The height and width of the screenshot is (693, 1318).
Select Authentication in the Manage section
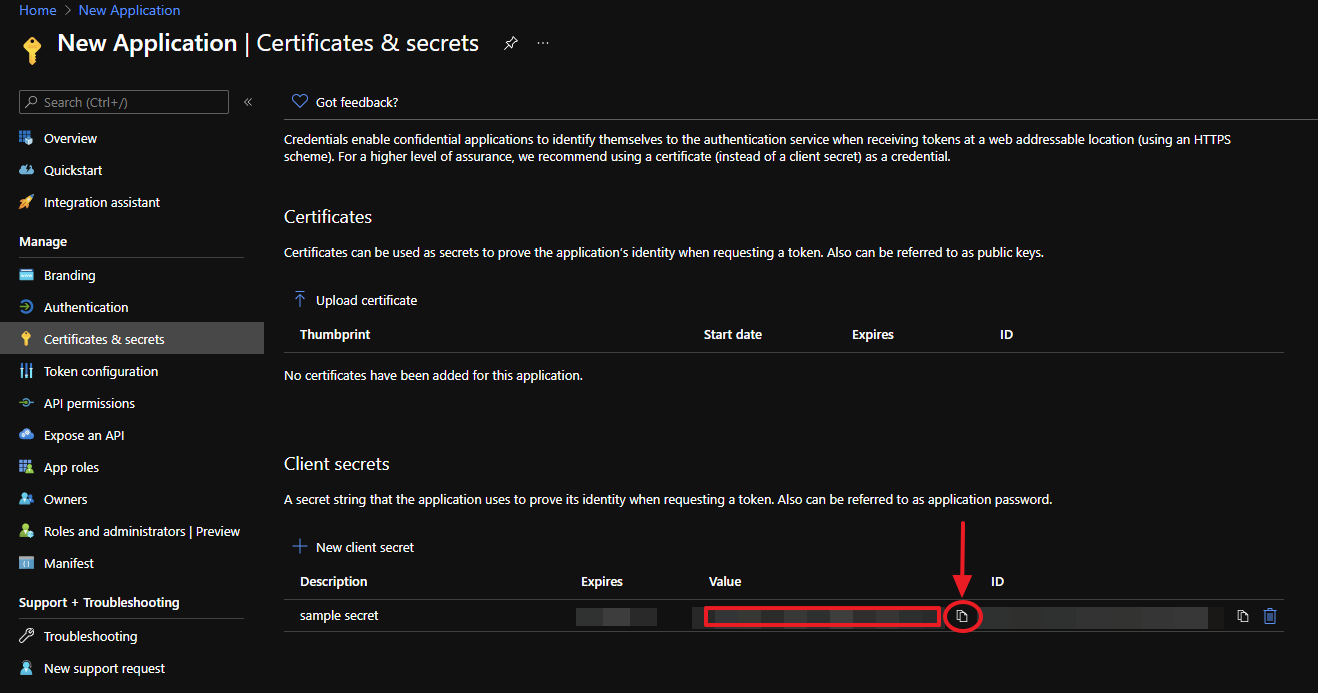click(x=86, y=307)
